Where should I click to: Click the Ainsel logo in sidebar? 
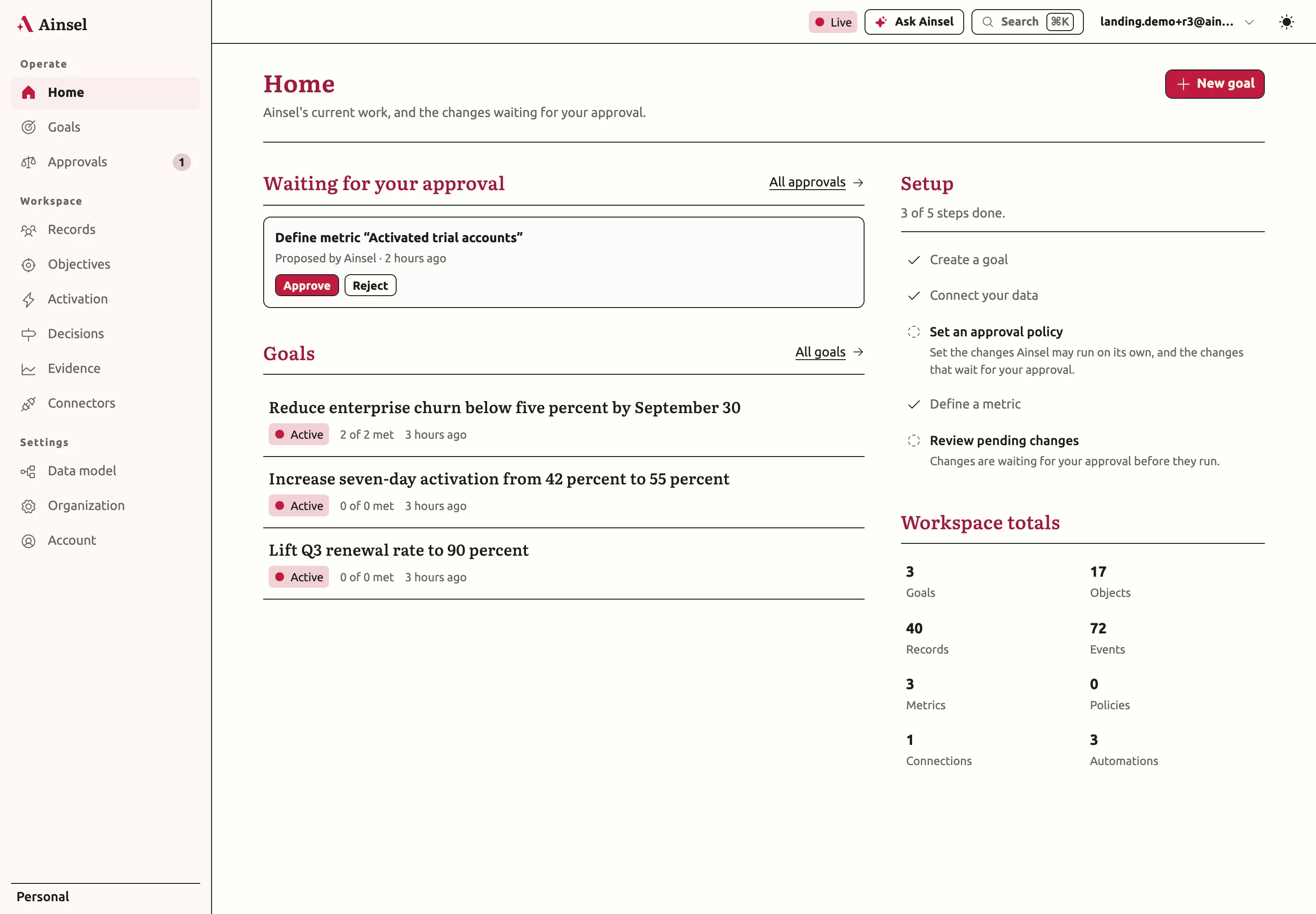point(52,24)
